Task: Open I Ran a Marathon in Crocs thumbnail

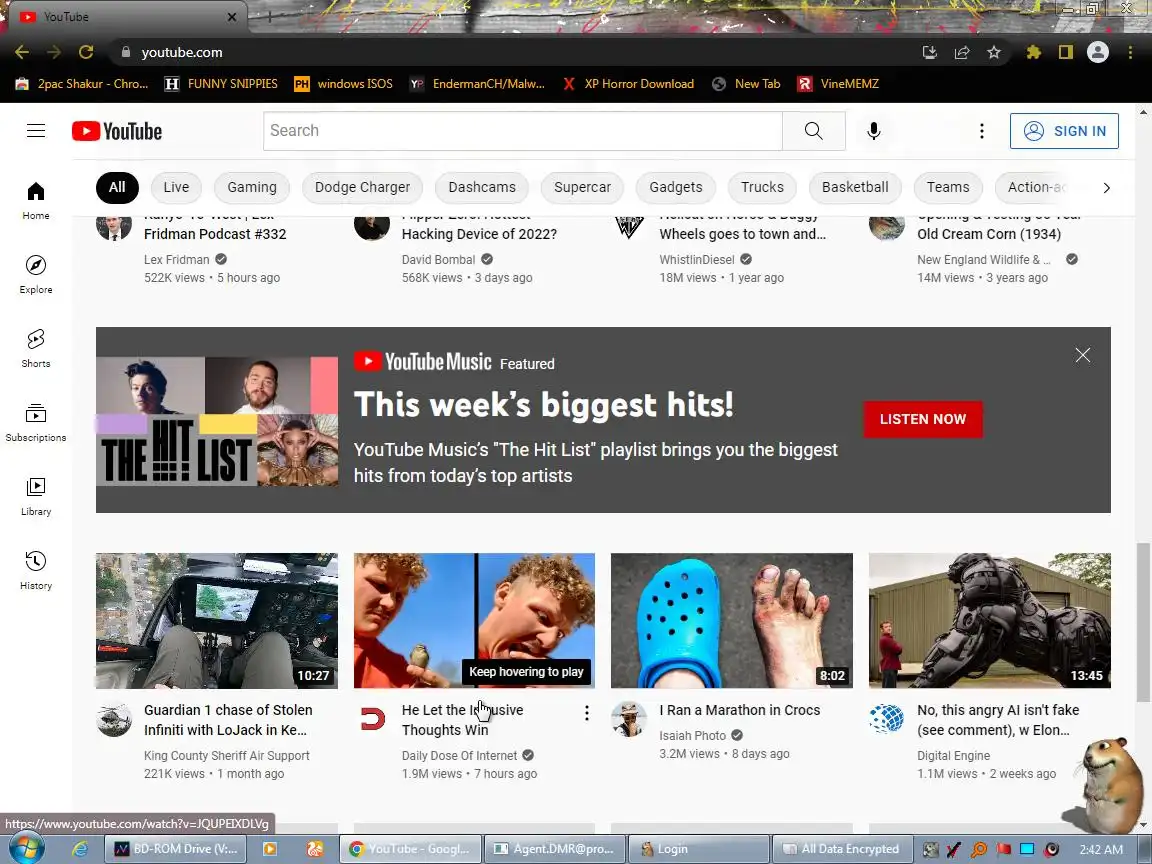Action: click(732, 621)
